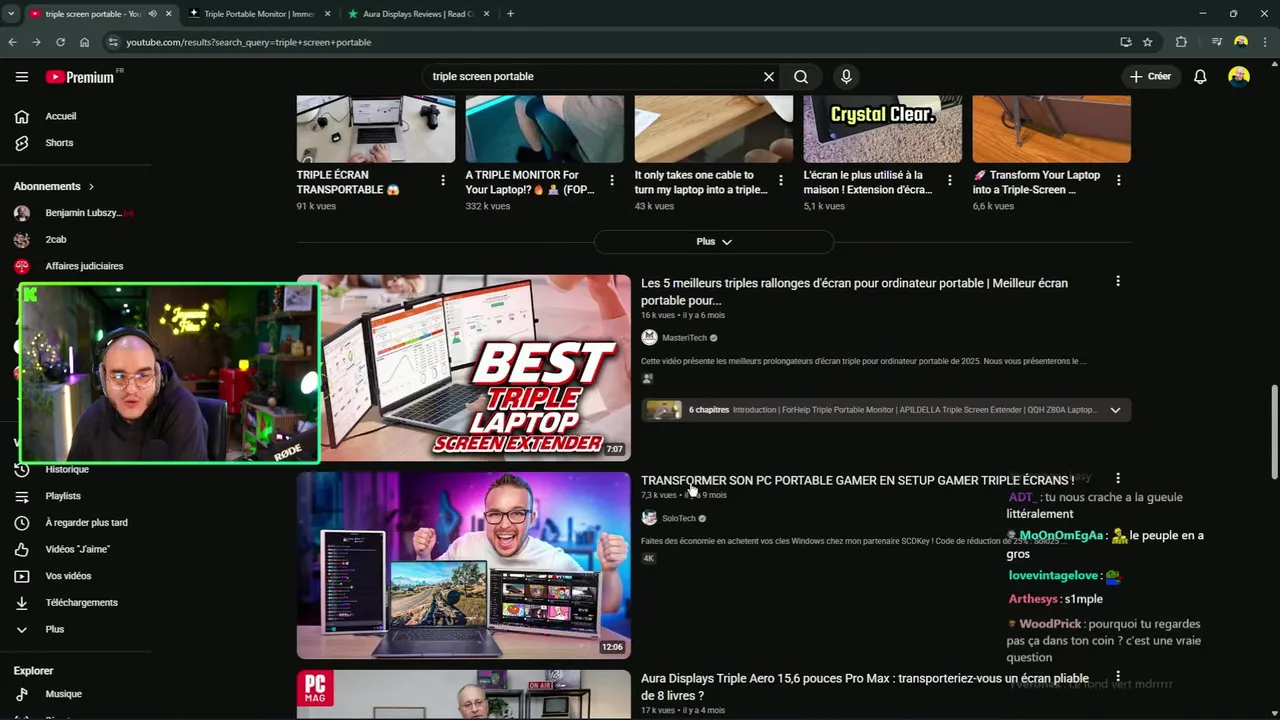The height and width of the screenshot is (720, 1280).
Task: Expand the Abonnements section
Action: click(54, 186)
